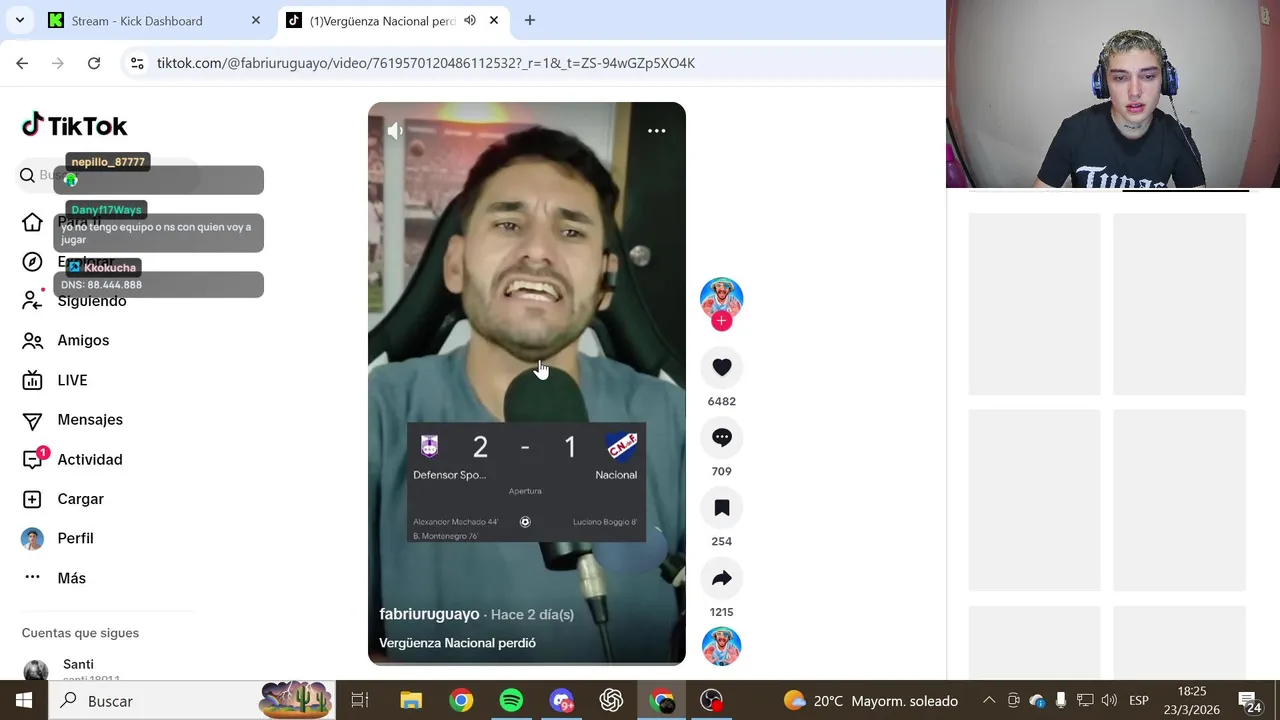
Task: Expand the Más menu
Action: click(55, 578)
